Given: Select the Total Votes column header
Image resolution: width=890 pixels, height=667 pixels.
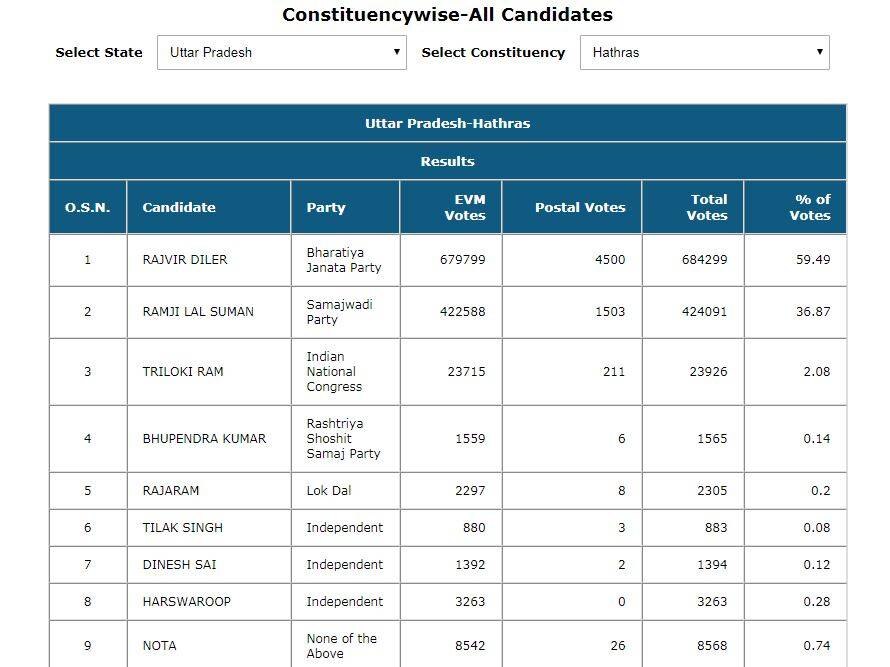Looking at the screenshot, I should tap(707, 208).
